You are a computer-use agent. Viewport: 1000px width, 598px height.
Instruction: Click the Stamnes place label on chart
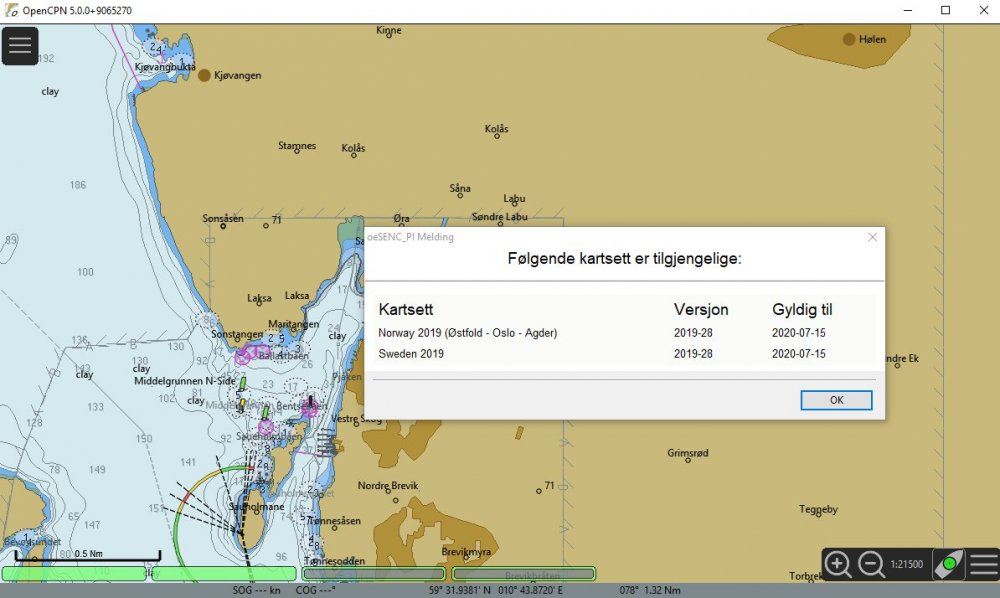[x=297, y=145]
